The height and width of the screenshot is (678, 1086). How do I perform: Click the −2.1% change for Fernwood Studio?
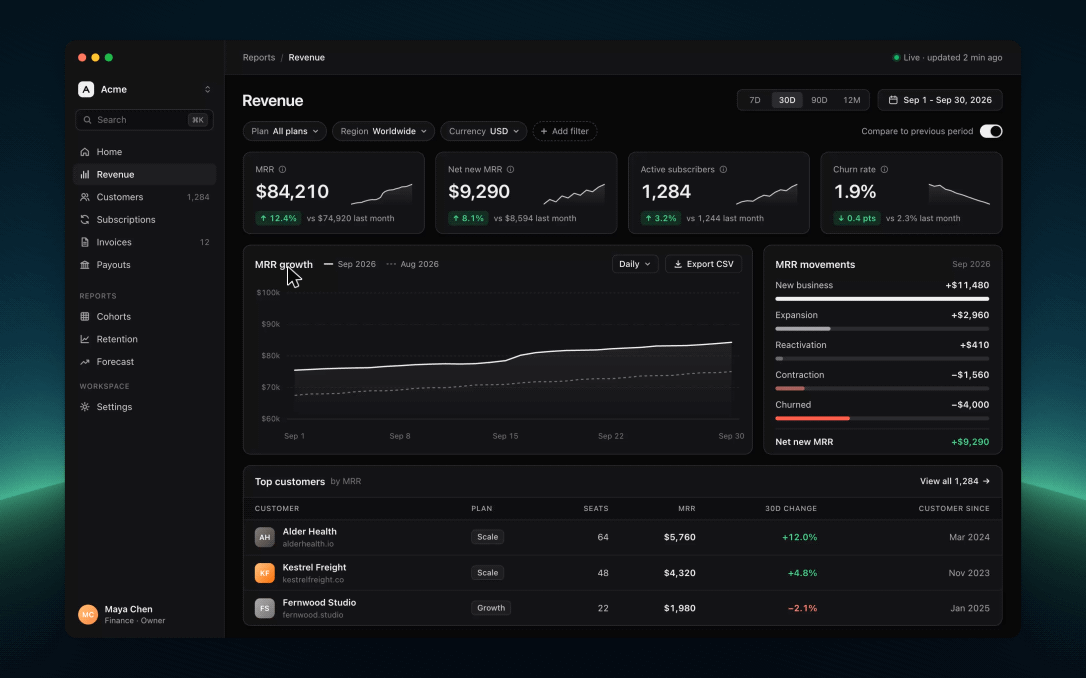tap(802, 608)
